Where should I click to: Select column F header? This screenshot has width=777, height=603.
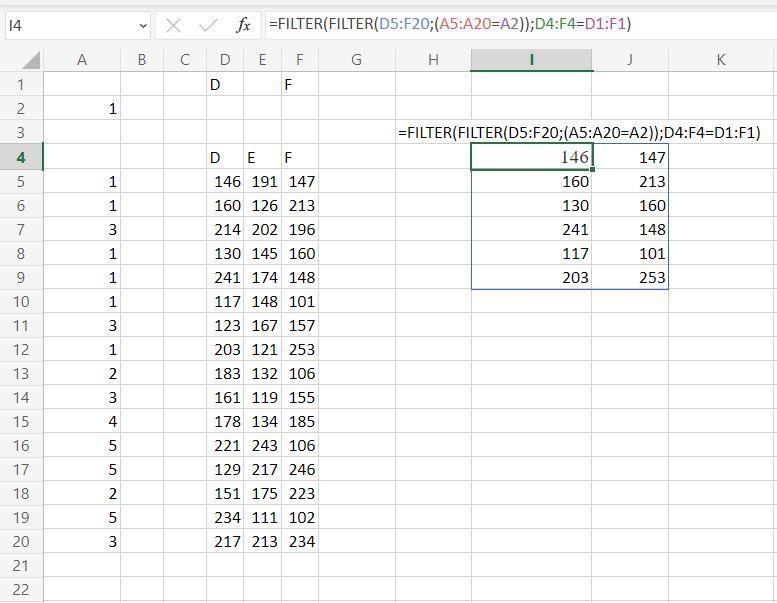[x=300, y=60]
